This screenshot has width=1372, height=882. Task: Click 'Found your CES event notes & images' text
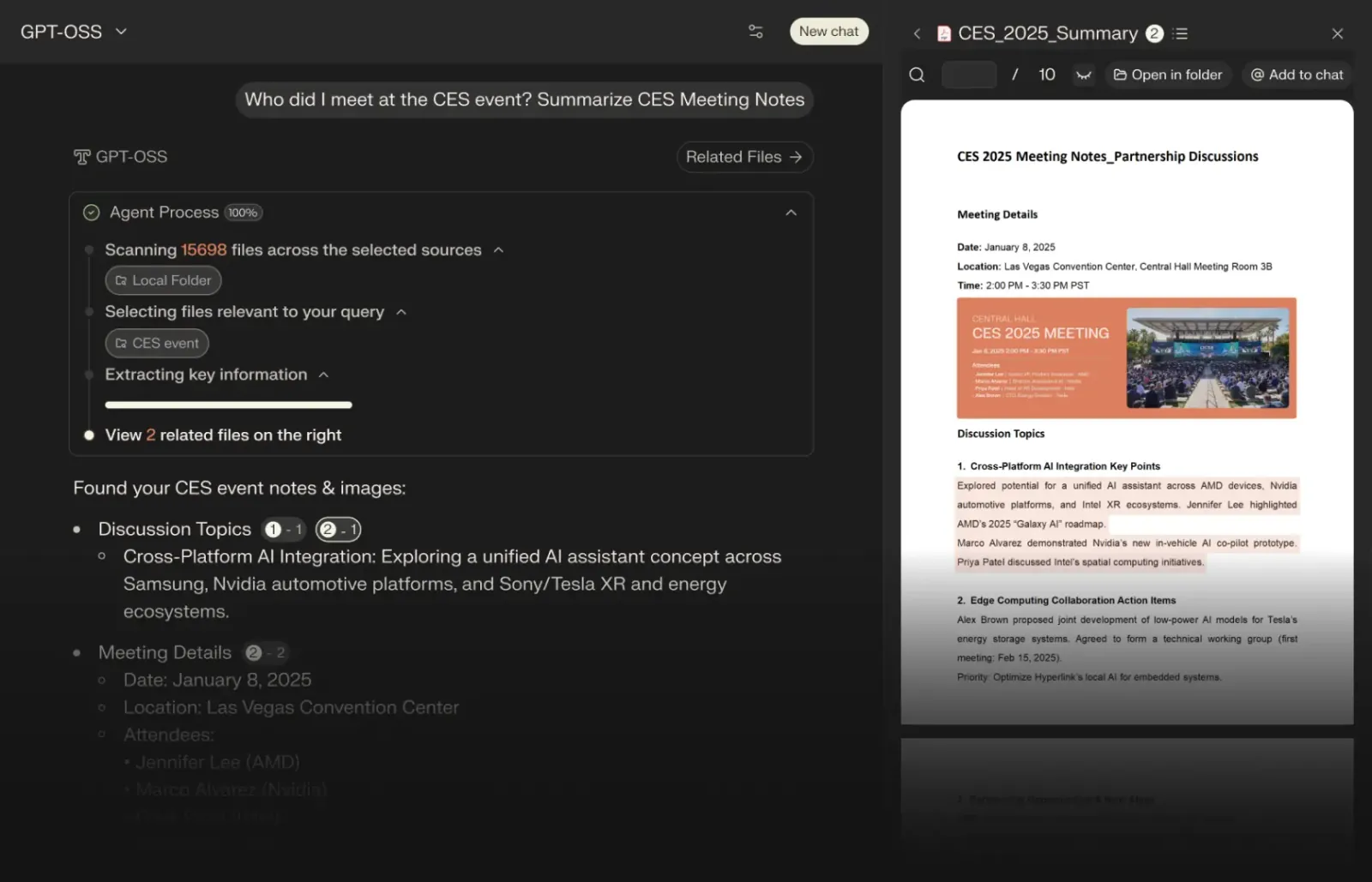tap(239, 488)
